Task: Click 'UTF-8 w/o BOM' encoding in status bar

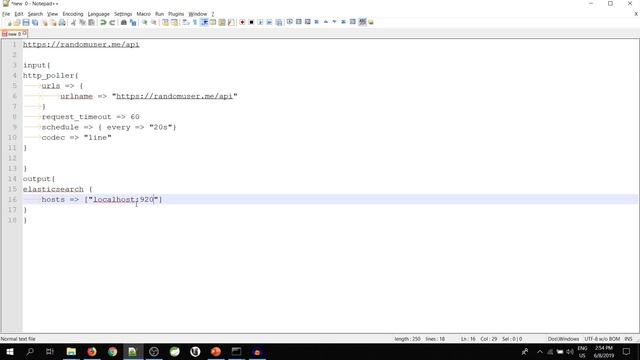Action: 602,339
